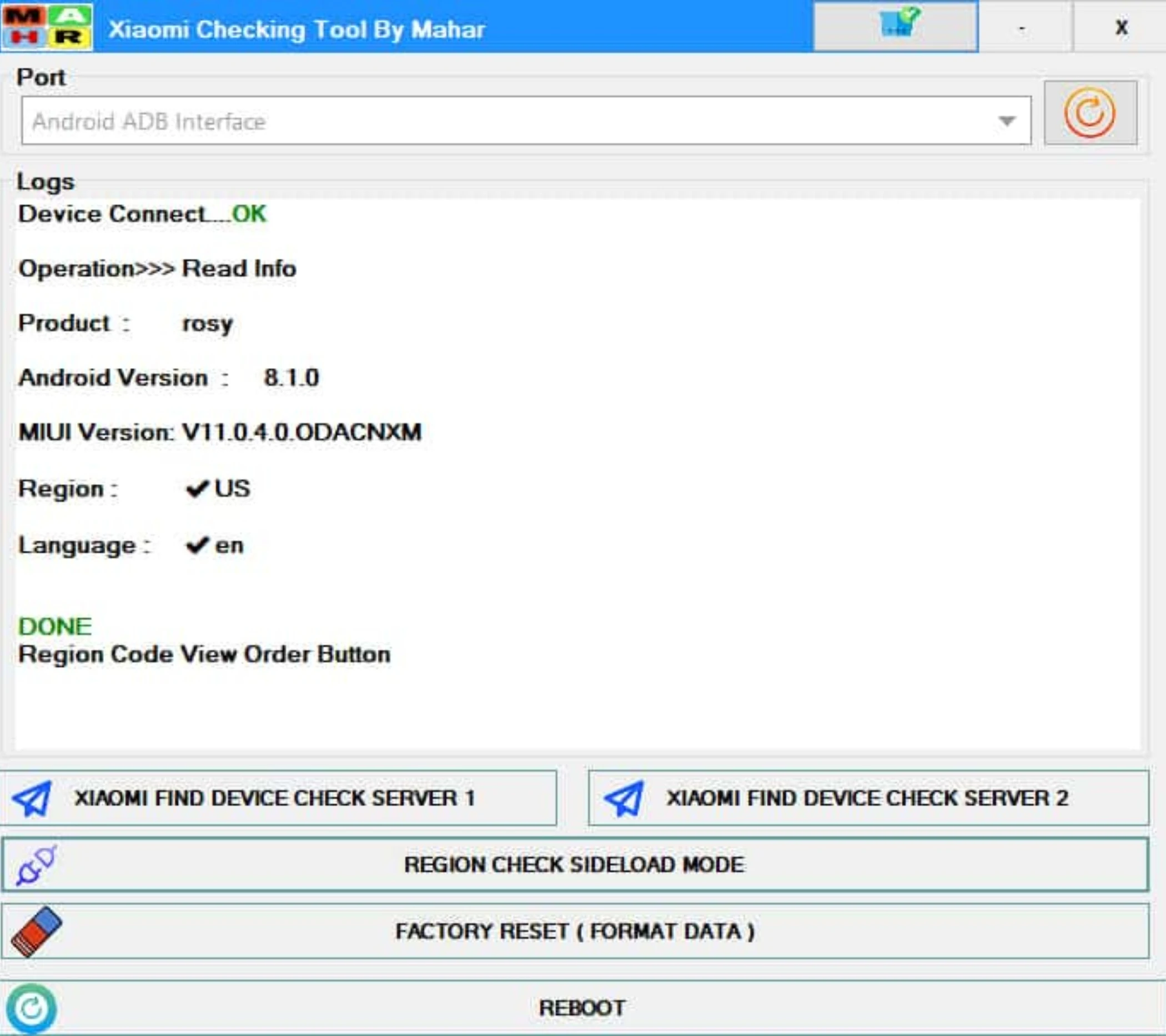Click the checkmark beside en language
The height and width of the screenshot is (1036, 1166).
click(x=197, y=545)
